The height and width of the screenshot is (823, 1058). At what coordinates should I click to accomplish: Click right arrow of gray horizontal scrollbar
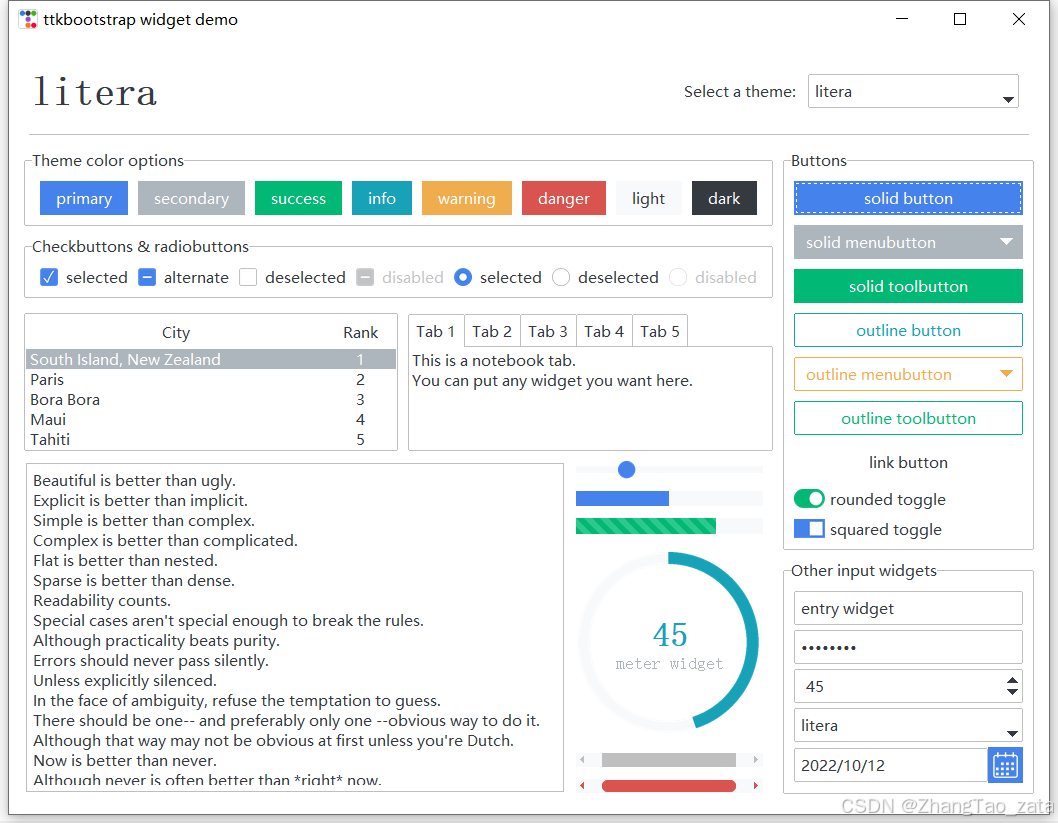click(756, 760)
